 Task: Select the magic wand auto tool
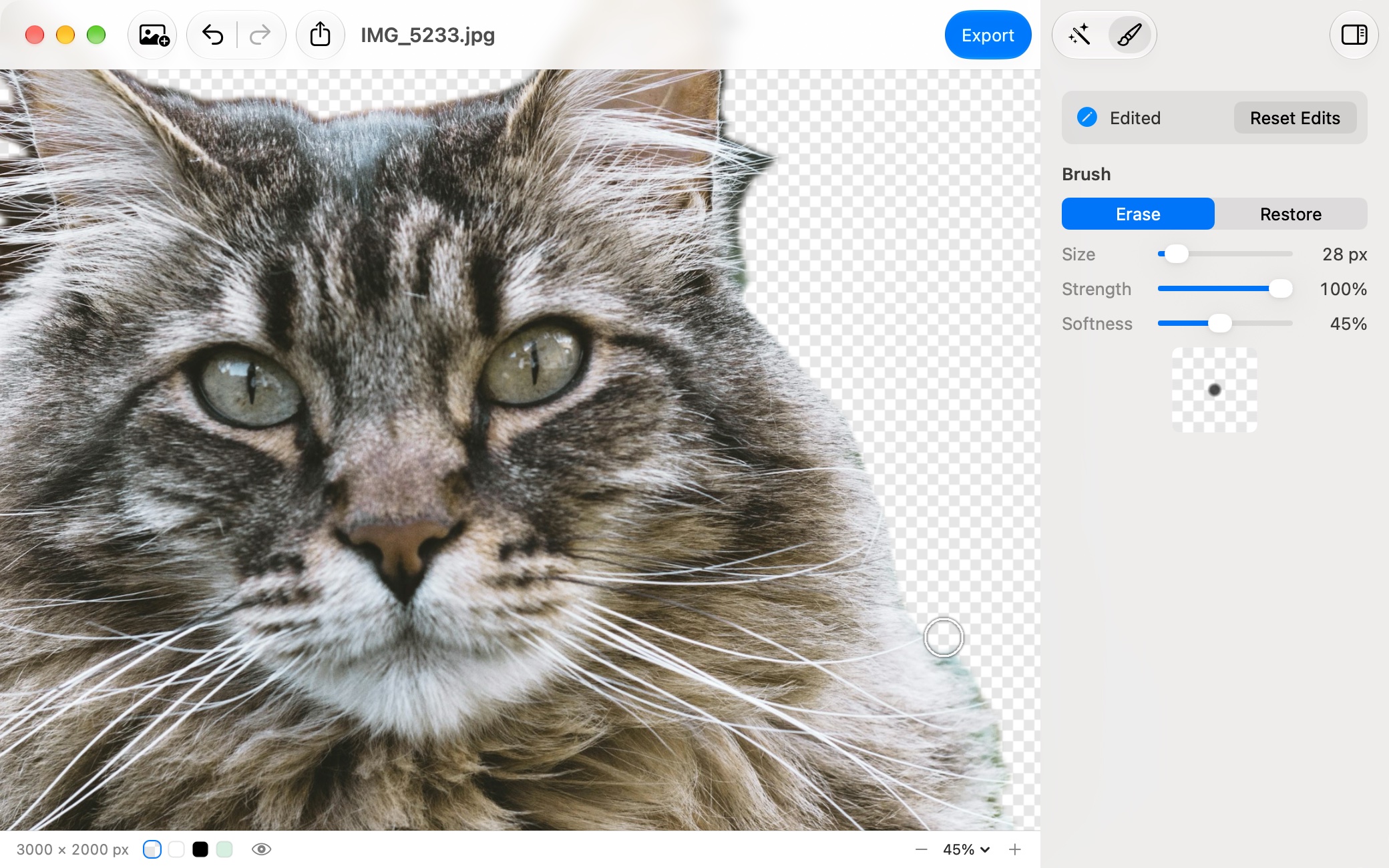pyautogui.click(x=1079, y=35)
